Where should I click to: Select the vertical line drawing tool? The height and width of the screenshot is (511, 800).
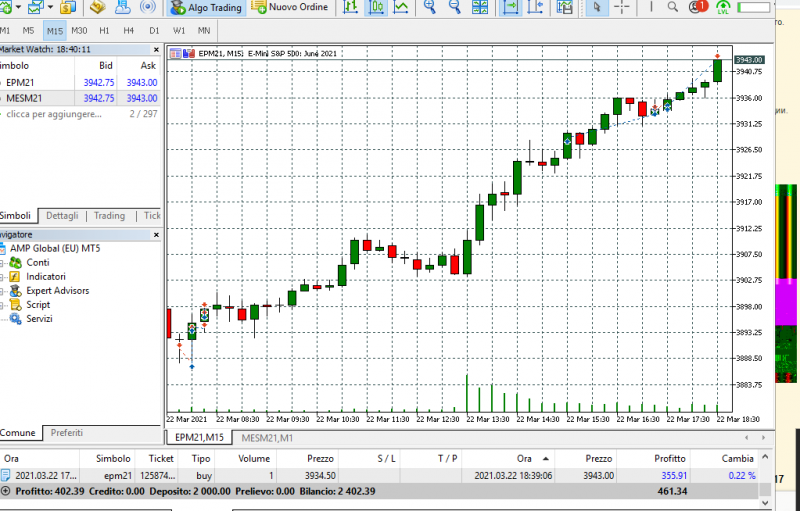coord(651,7)
